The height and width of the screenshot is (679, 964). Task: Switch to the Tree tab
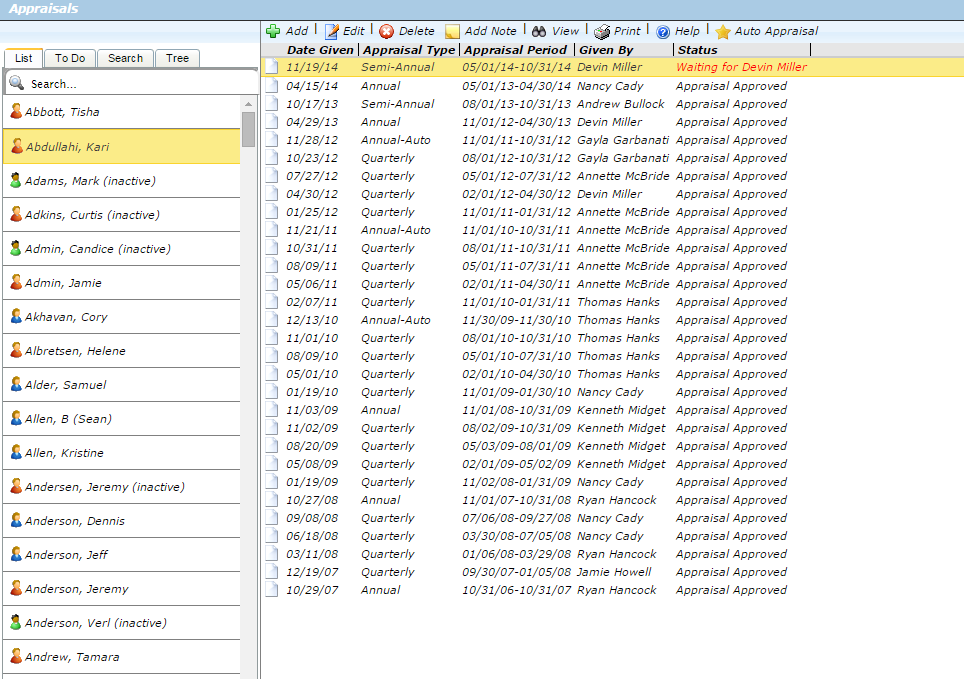pos(178,58)
